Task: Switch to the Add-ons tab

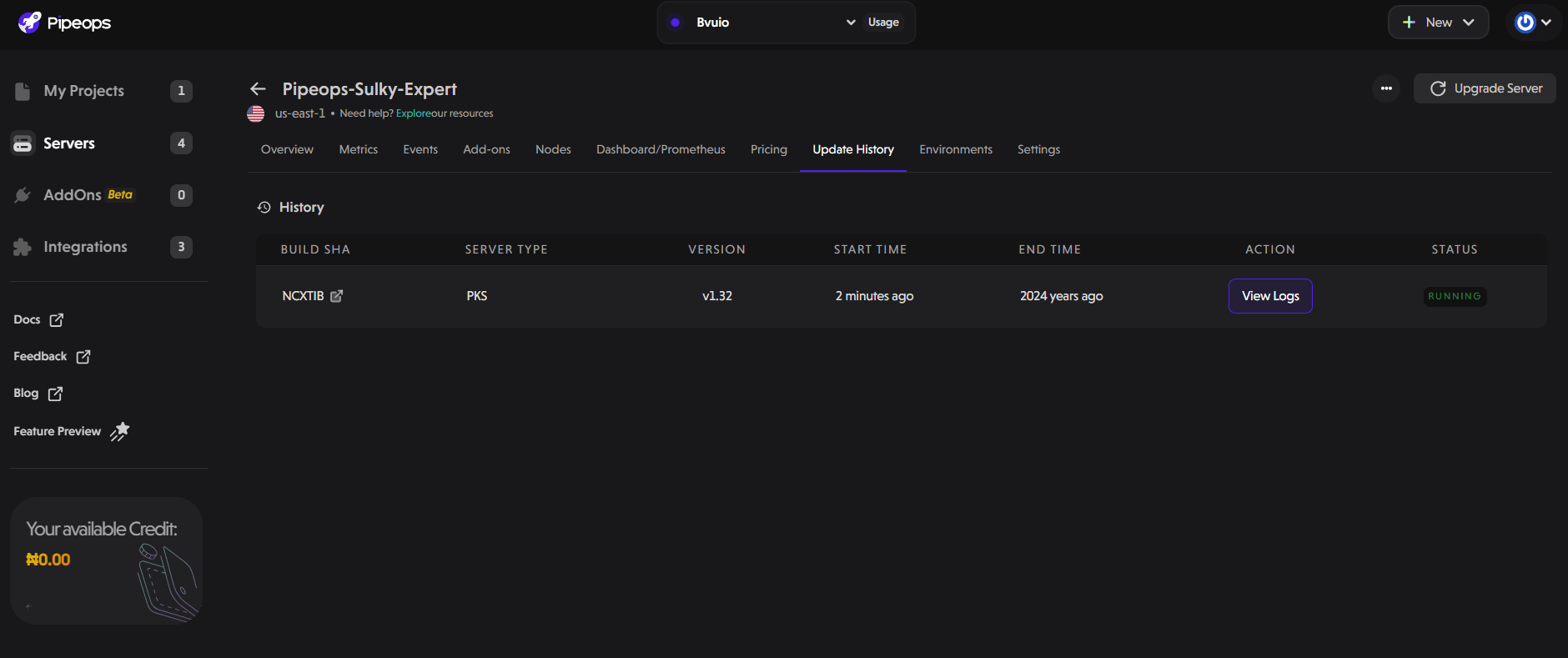Action: [x=486, y=149]
